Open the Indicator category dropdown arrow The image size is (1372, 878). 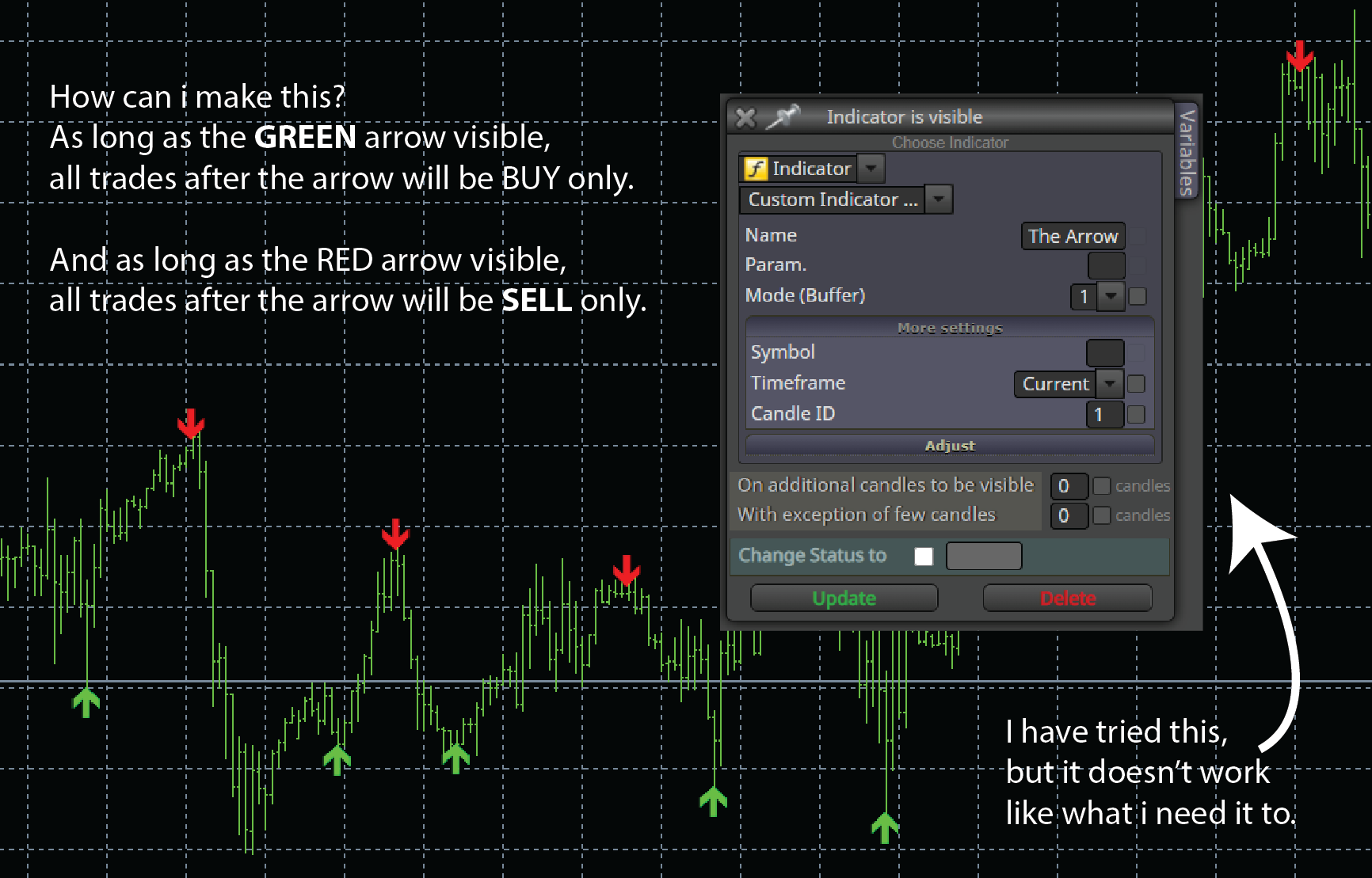(x=871, y=169)
